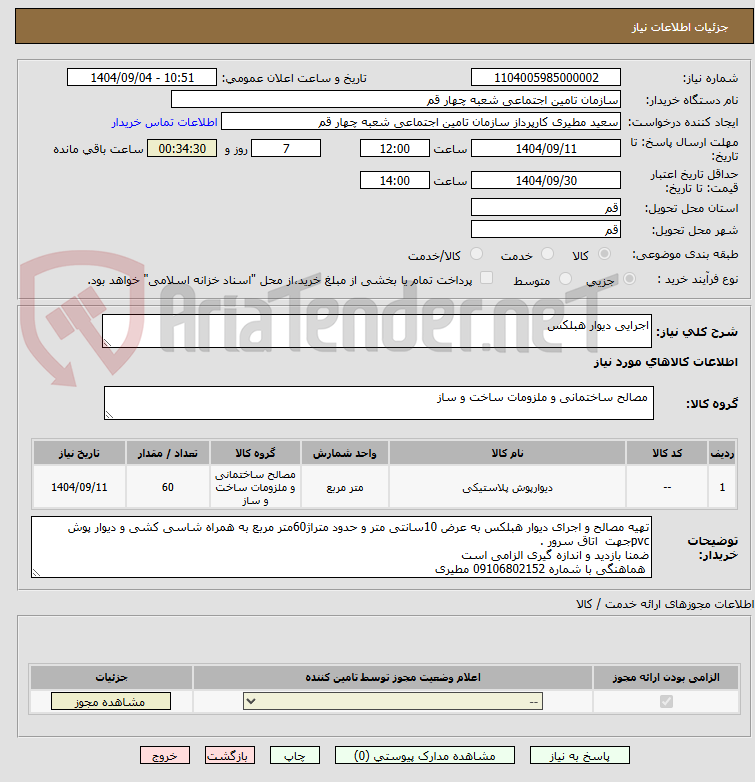Open the license status dropdown
The width and height of the screenshot is (755, 782).
pyautogui.click(x=393, y=701)
